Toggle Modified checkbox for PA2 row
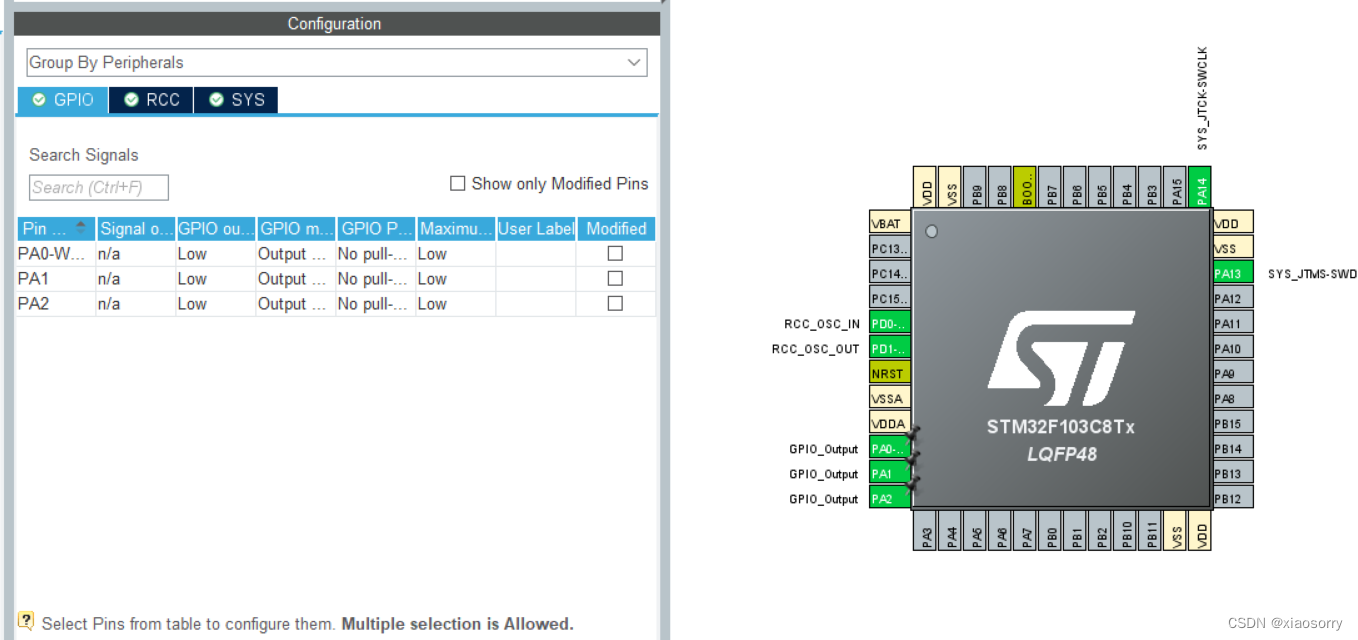Screen dimensions: 1358x640 pyautogui.click(x=615, y=304)
